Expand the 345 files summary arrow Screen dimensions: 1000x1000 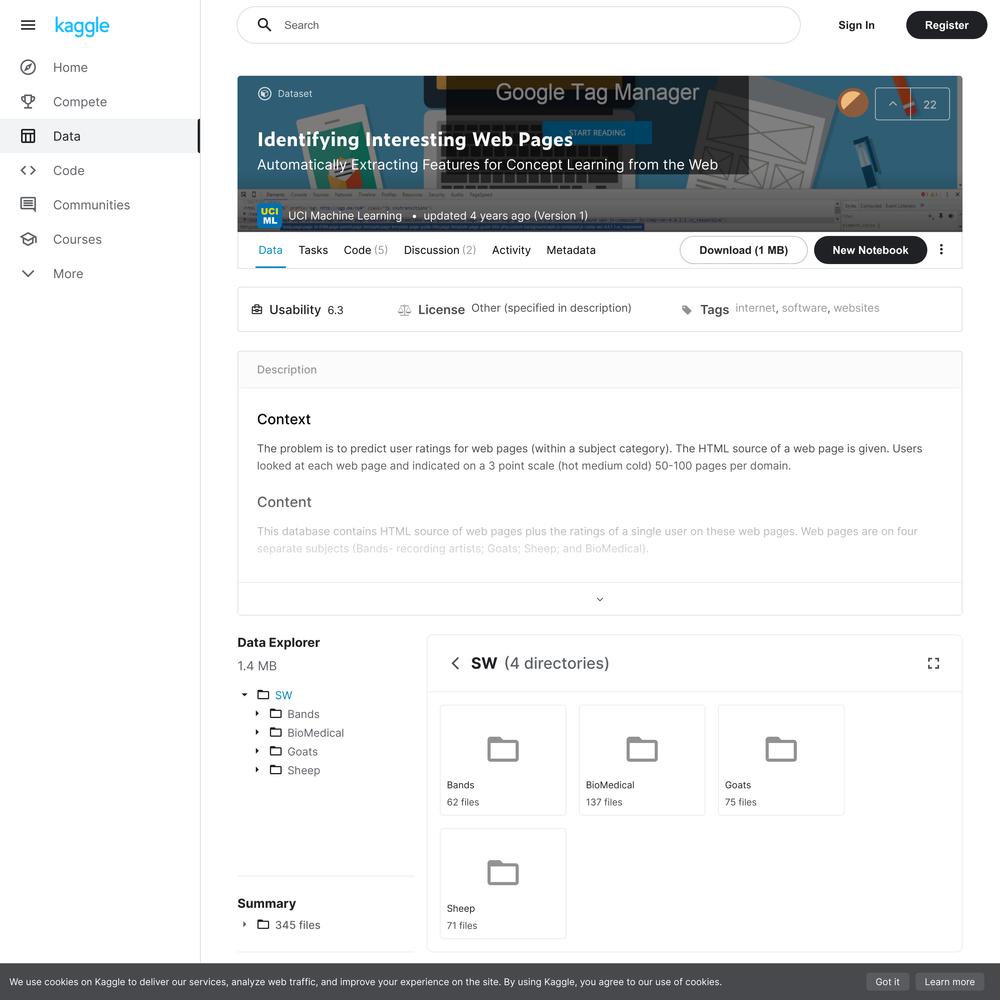pos(244,924)
